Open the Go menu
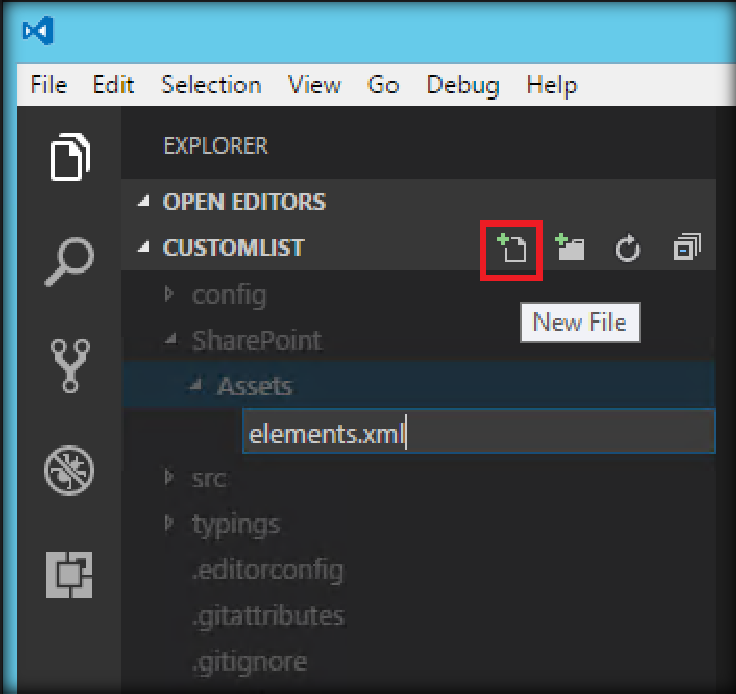736x694 pixels. click(x=383, y=85)
